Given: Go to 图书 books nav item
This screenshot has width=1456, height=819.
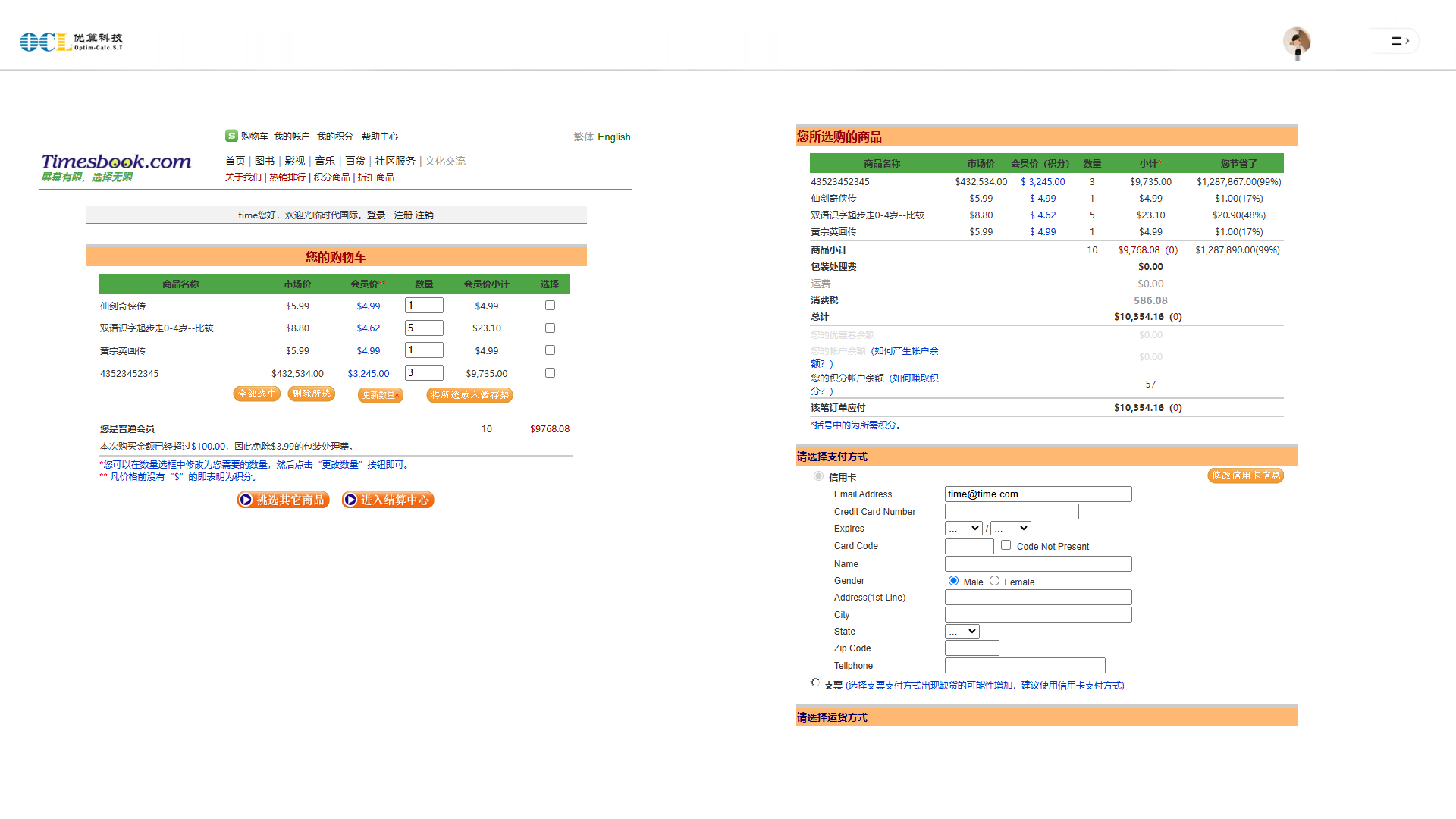Looking at the screenshot, I should point(265,161).
